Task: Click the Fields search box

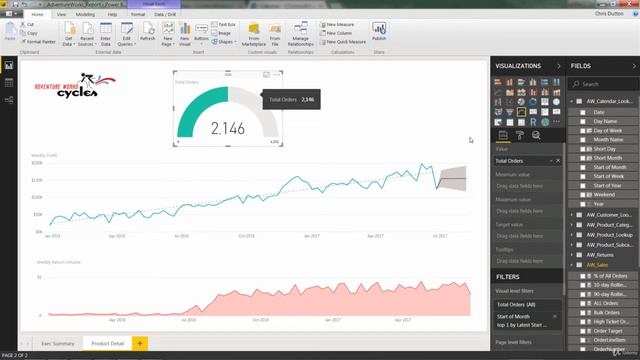Action: coord(603,84)
